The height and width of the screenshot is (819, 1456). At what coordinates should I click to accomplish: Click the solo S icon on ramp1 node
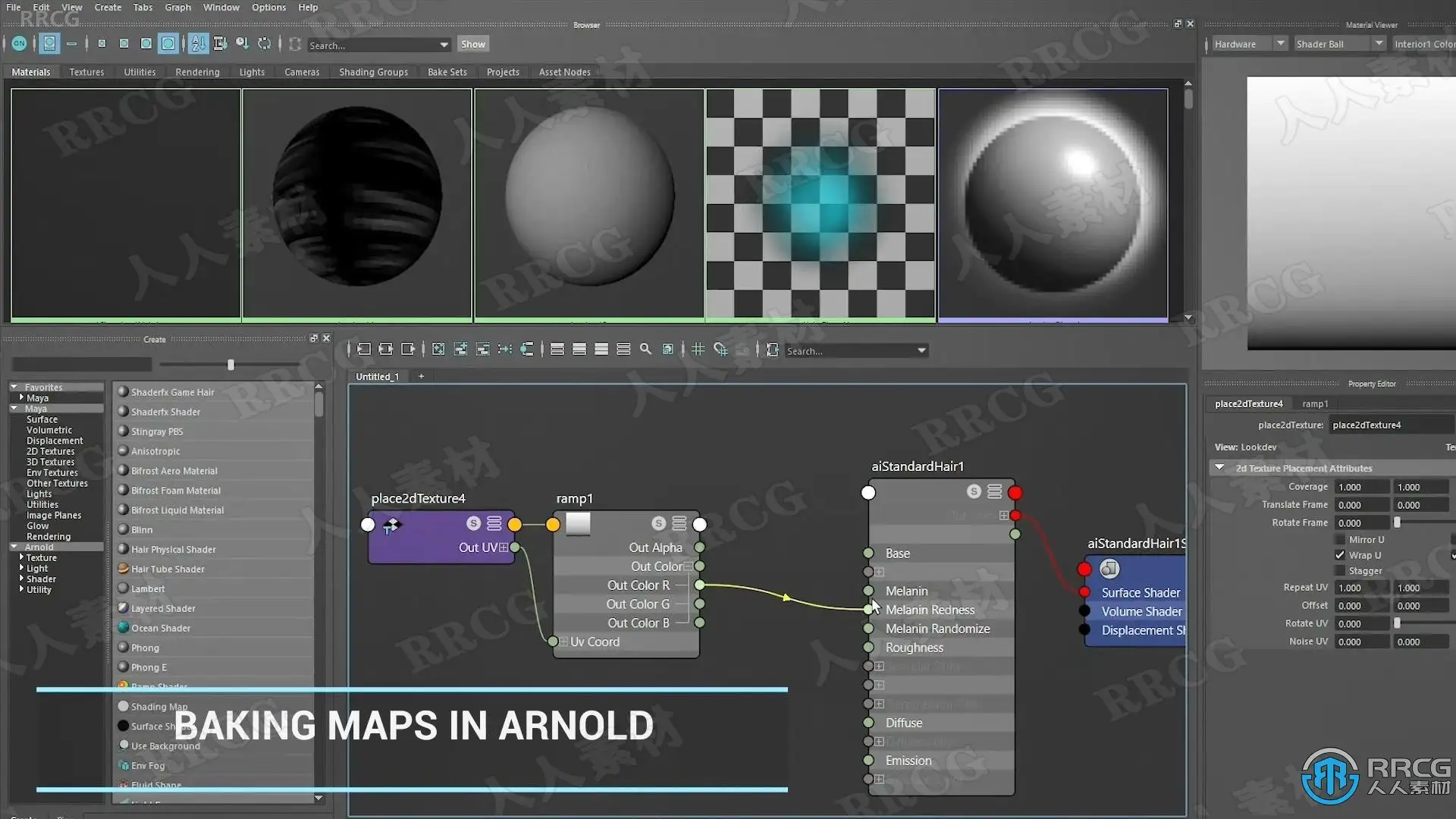click(x=658, y=524)
